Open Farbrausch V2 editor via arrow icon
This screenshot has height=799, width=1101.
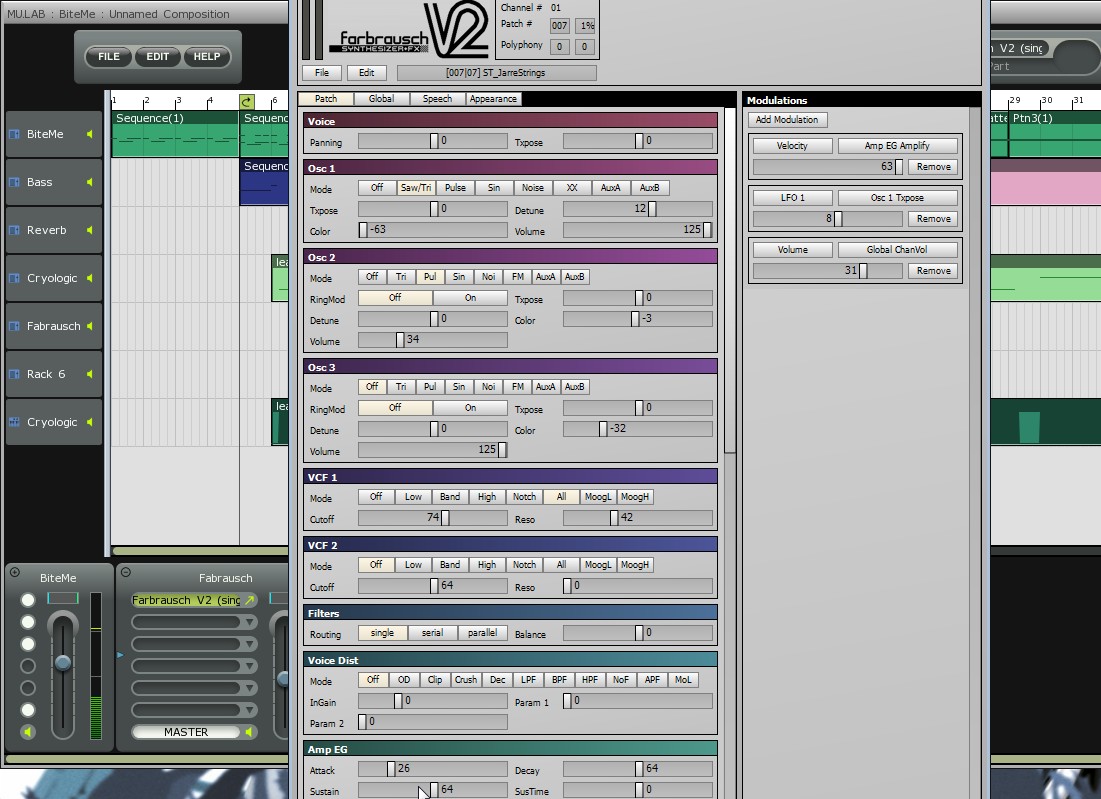click(x=249, y=600)
